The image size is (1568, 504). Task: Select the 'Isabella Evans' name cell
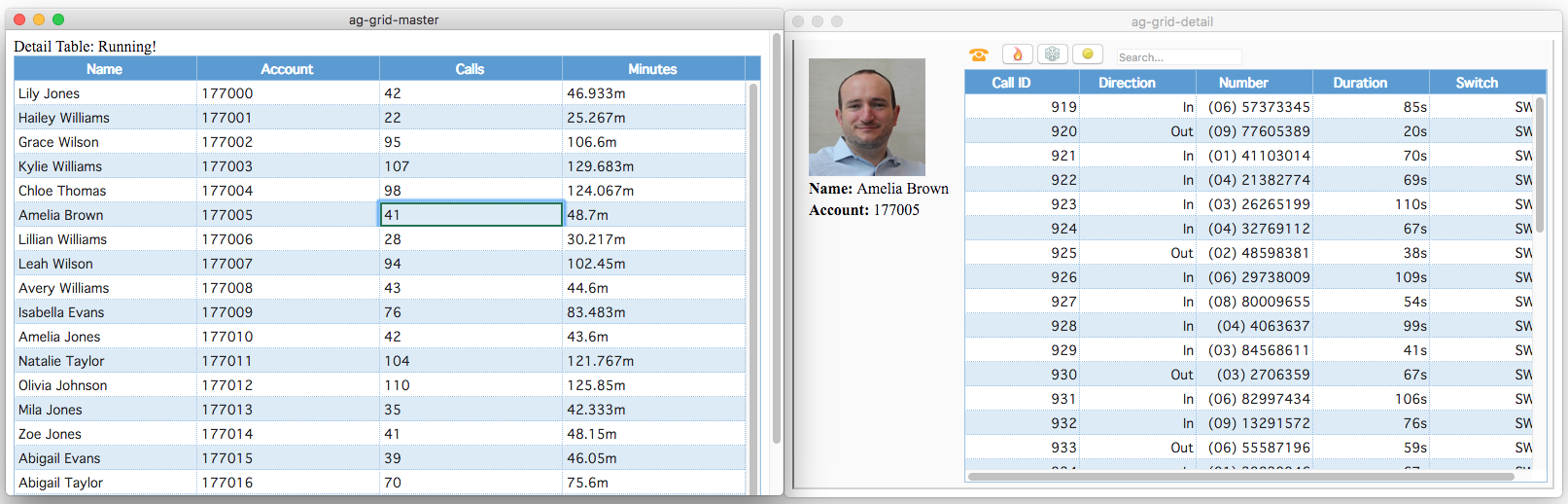tap(105, 312)
